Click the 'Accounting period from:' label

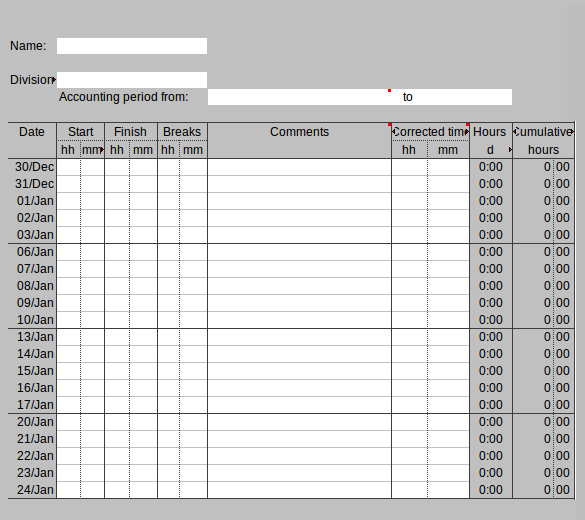pyautogui.click(x=123, y=97)
